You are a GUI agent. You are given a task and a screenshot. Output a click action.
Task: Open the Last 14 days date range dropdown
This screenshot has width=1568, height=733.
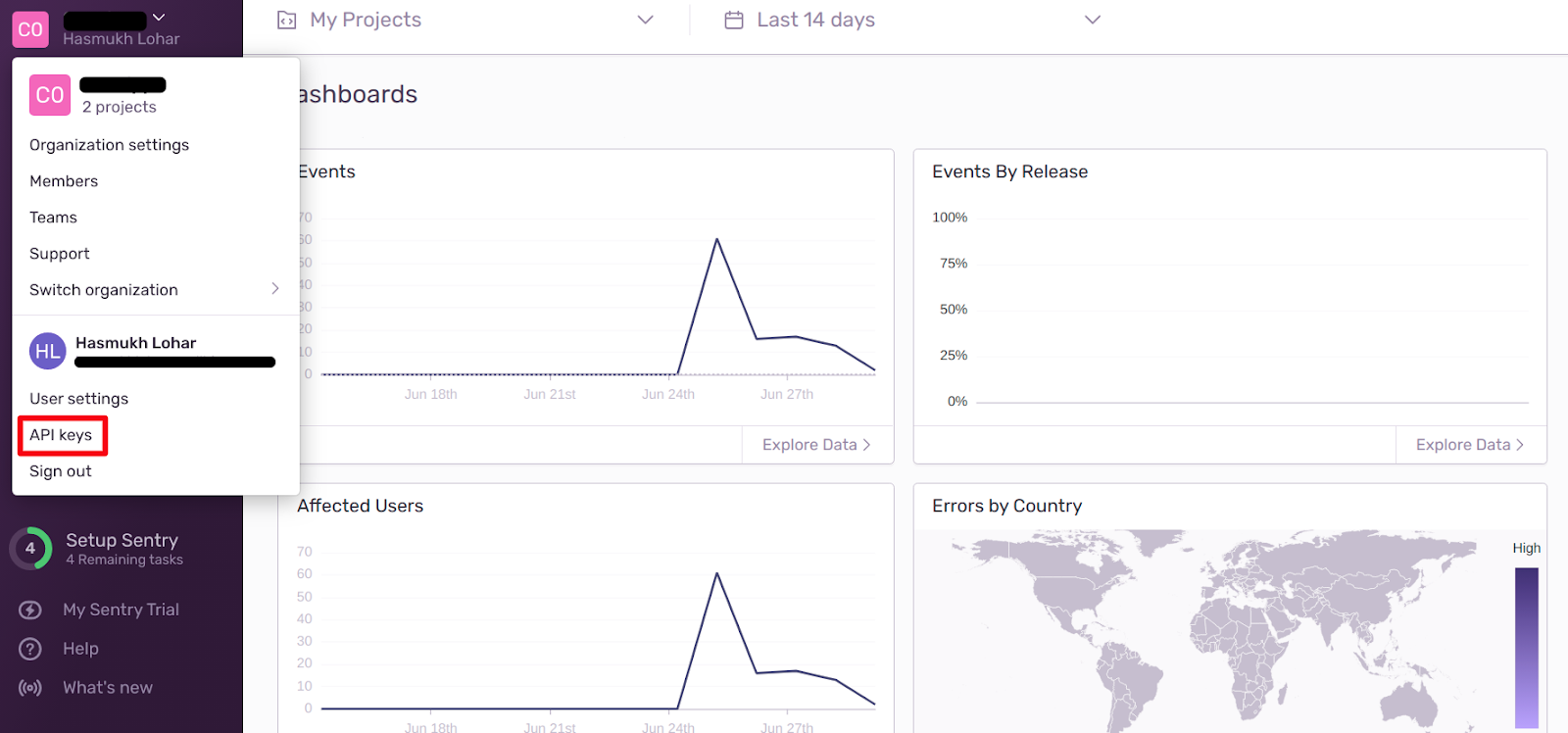point(912,20)
